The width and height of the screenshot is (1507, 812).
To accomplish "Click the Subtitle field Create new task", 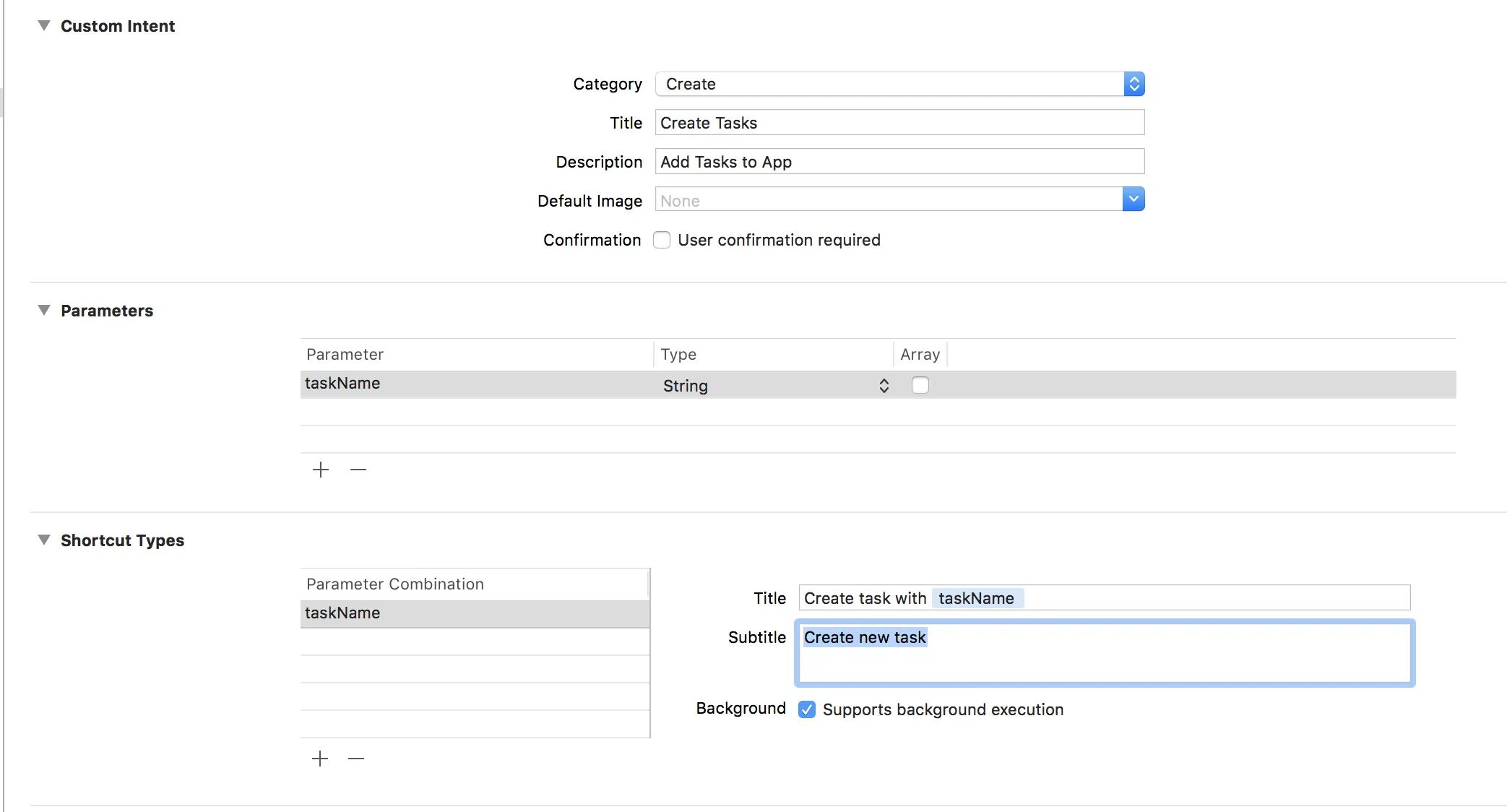I will click(x=1104, y=653).
